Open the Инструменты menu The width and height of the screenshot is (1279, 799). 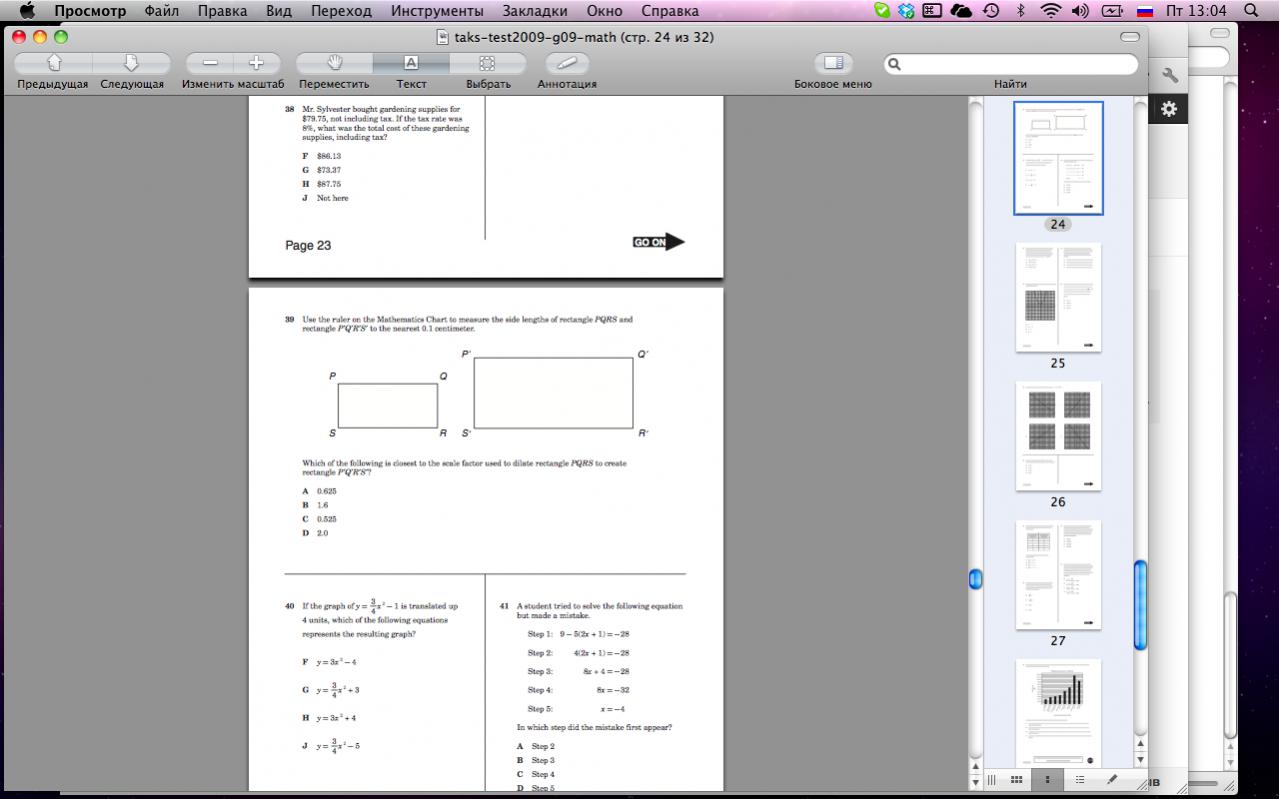(437, 11)
